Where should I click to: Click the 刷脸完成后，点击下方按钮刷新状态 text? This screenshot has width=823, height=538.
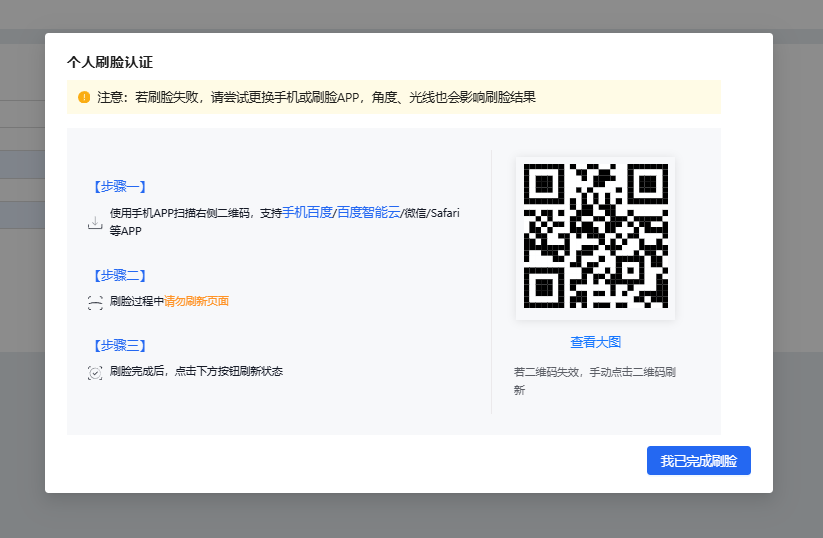[196, 371]
